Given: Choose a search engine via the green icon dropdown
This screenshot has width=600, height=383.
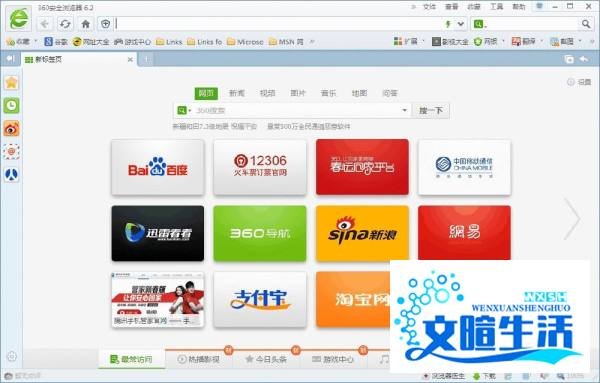Looking at the screenshot, I should (184, 111).
